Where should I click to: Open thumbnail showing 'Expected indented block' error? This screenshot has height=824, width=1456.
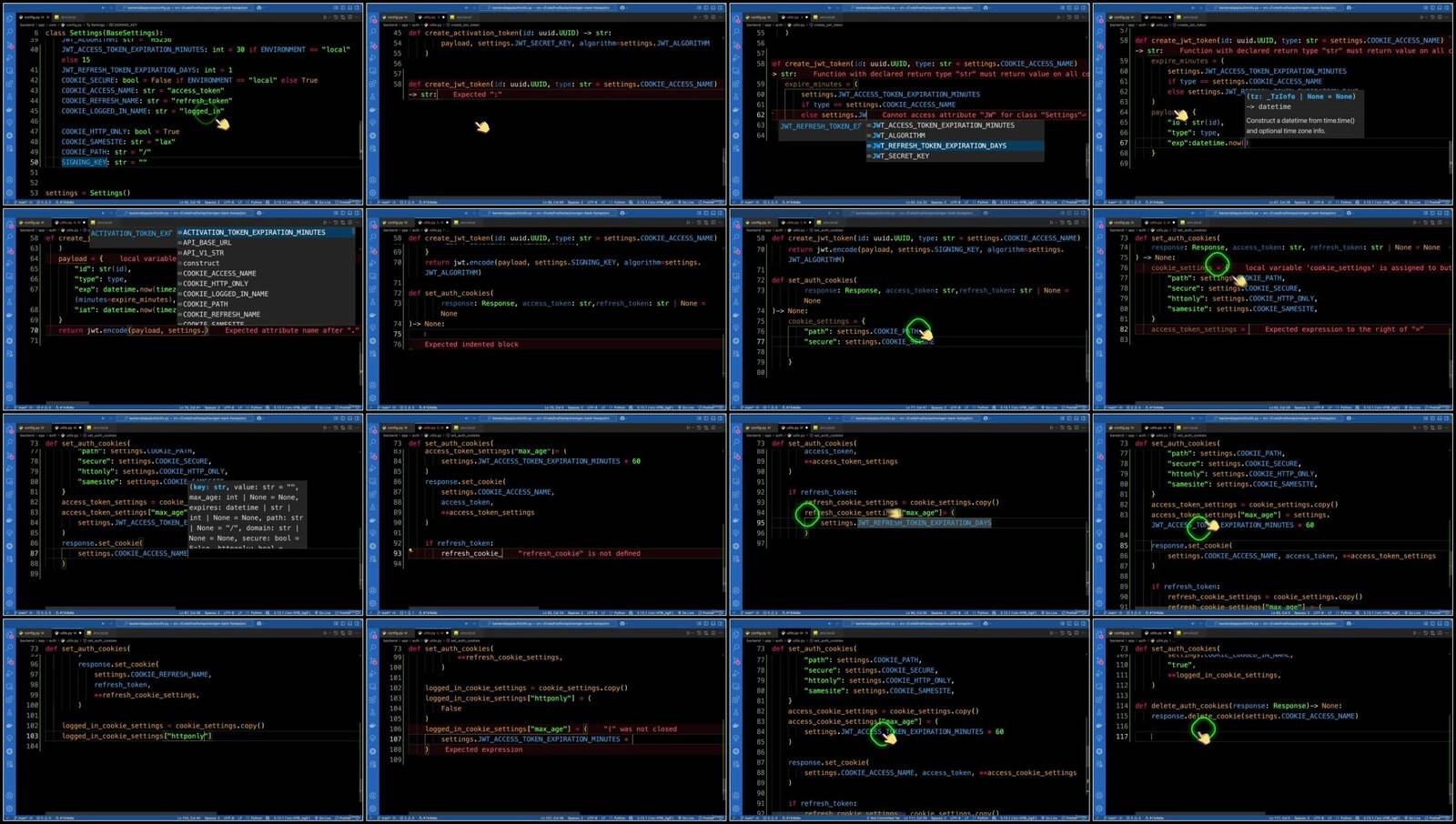[546, 308]
